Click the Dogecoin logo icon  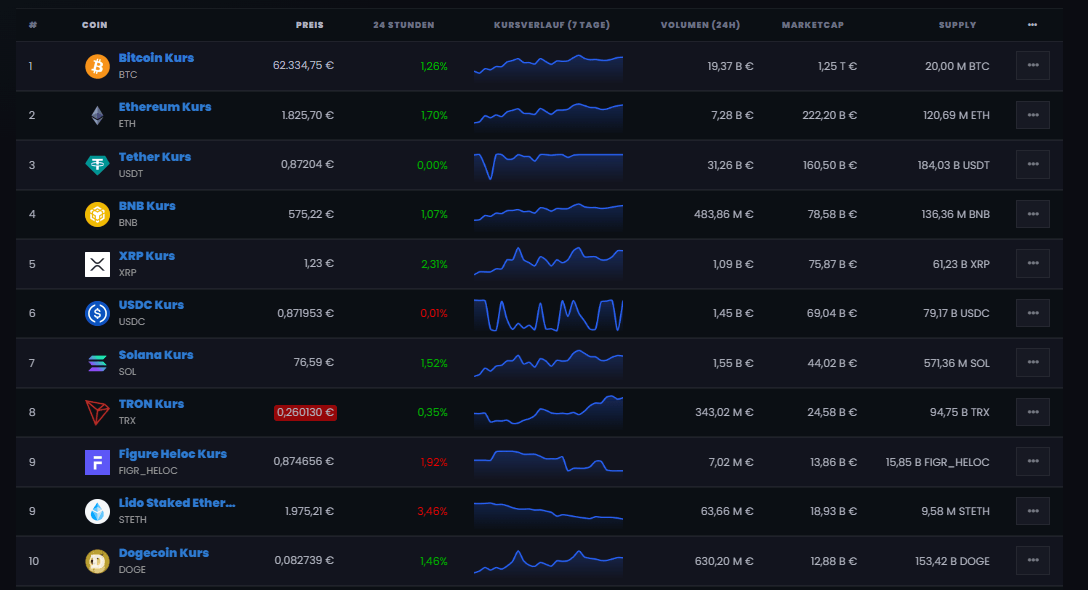click(x=97, y=561)
